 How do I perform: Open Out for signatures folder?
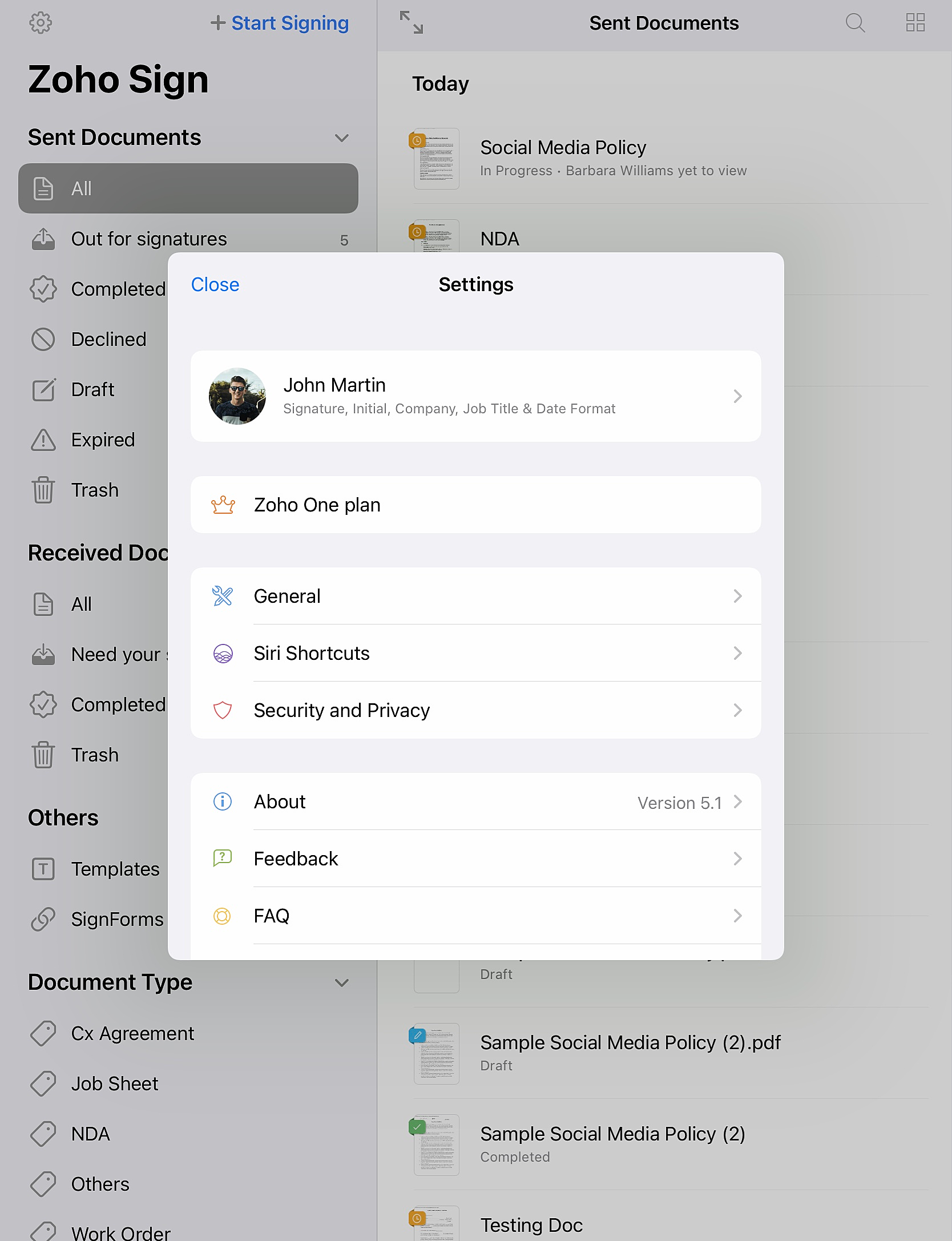pyautogui.click(x=188, y=239)
